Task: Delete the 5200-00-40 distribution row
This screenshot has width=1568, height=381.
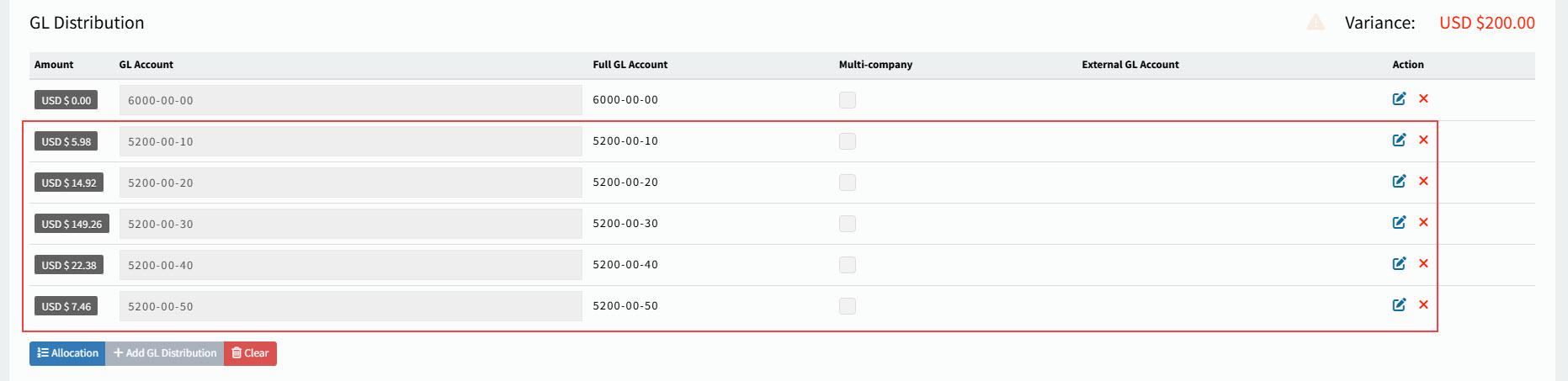Action: (x=1423, y=264)
